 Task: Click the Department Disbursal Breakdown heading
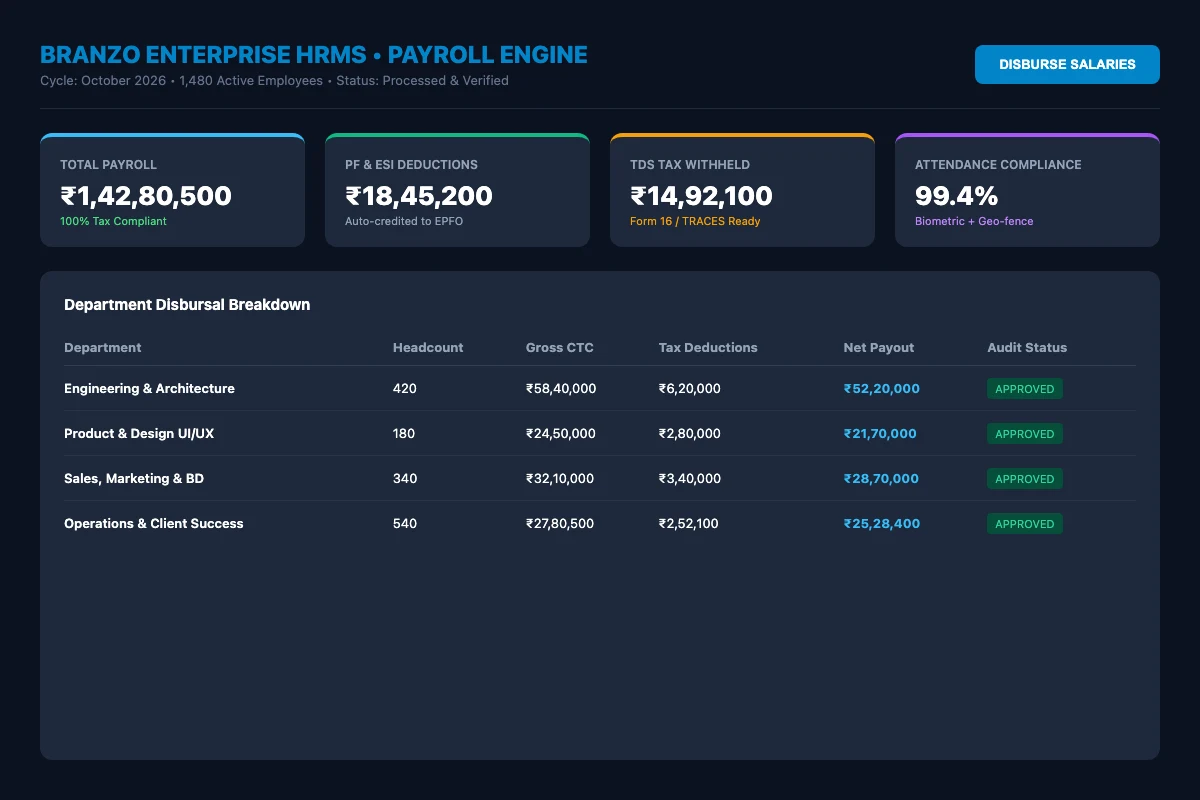187,305
